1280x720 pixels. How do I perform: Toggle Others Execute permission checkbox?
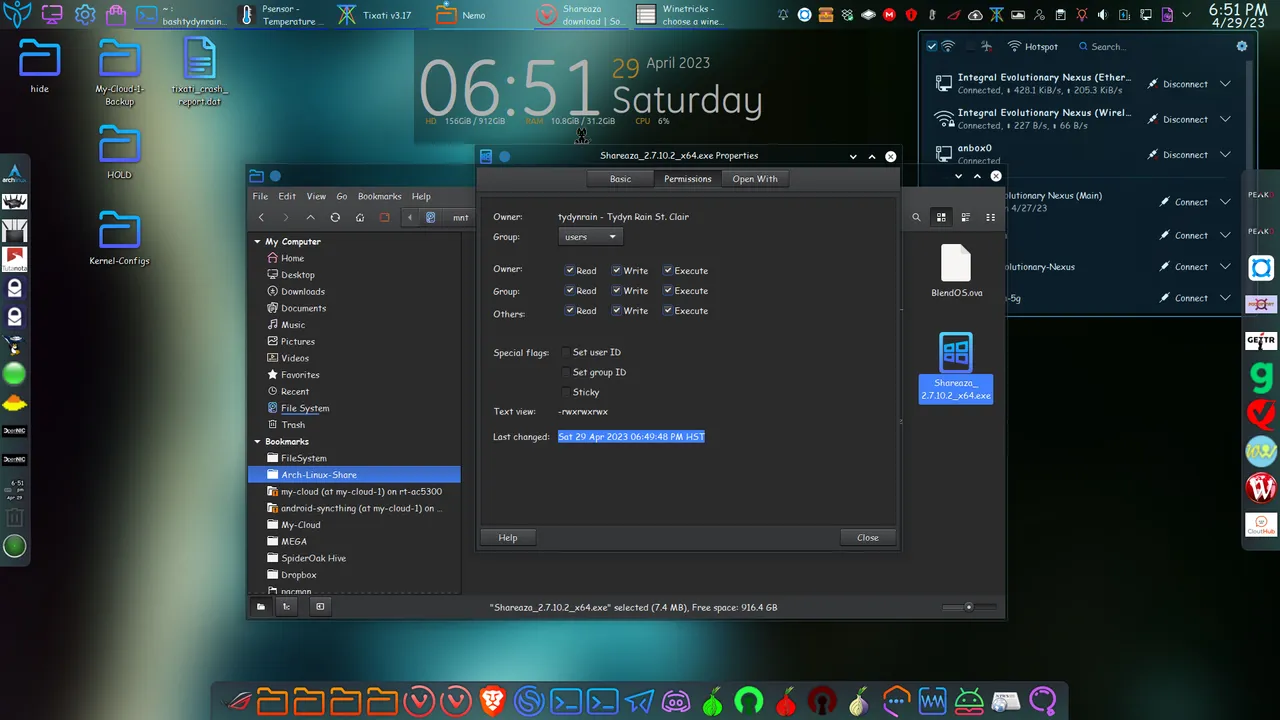tap(668, 311)
